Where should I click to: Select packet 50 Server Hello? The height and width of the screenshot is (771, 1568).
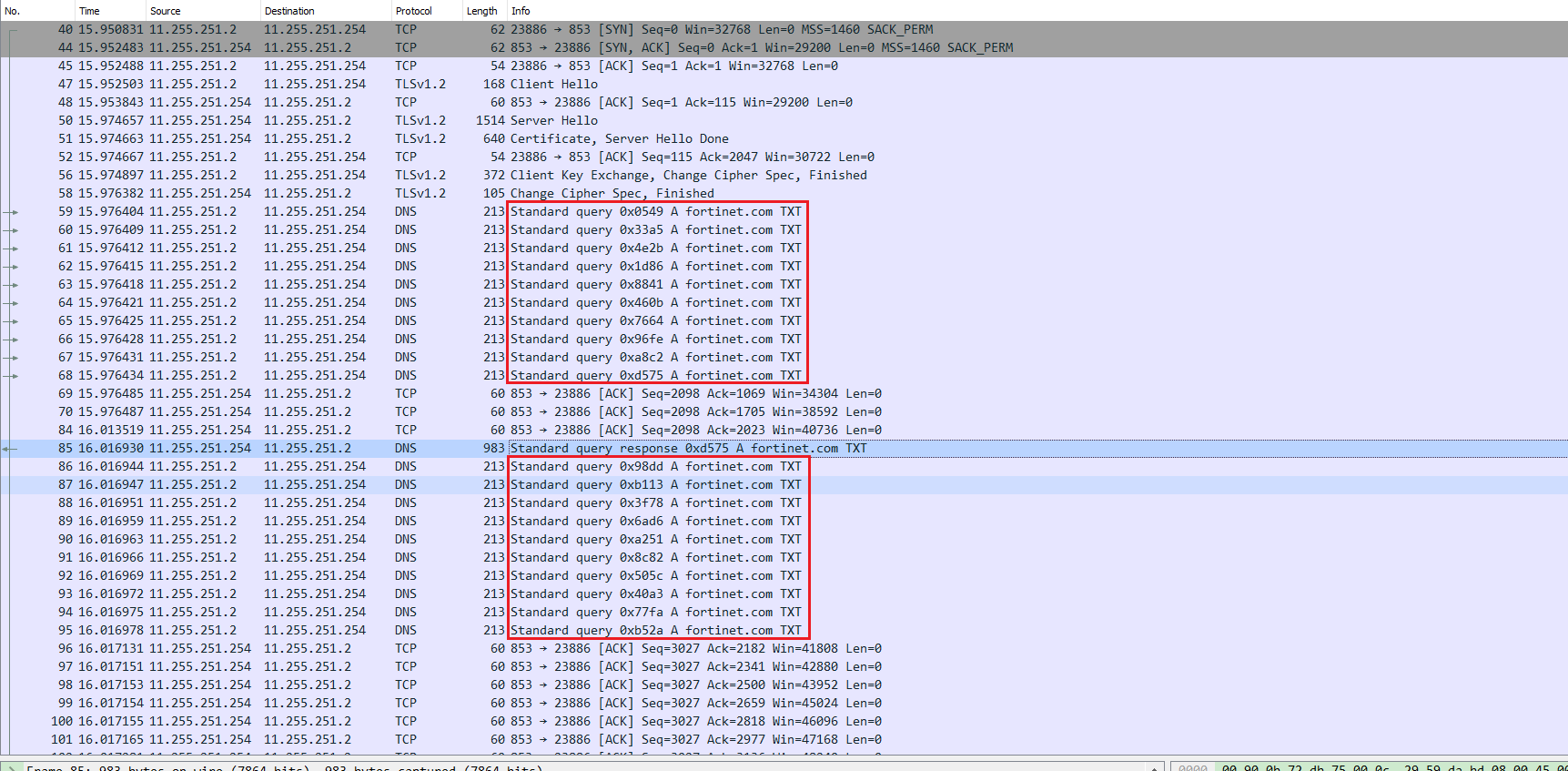pos(784,120)
